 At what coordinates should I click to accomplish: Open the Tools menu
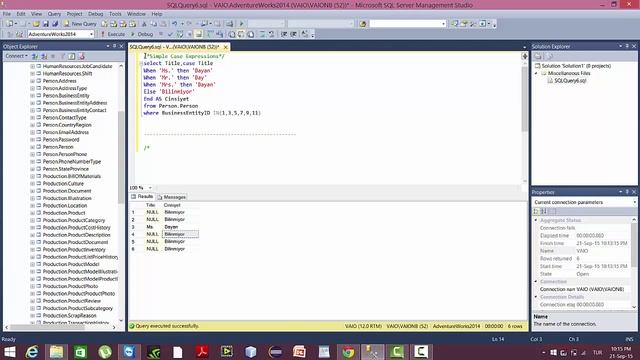(115, 14)
